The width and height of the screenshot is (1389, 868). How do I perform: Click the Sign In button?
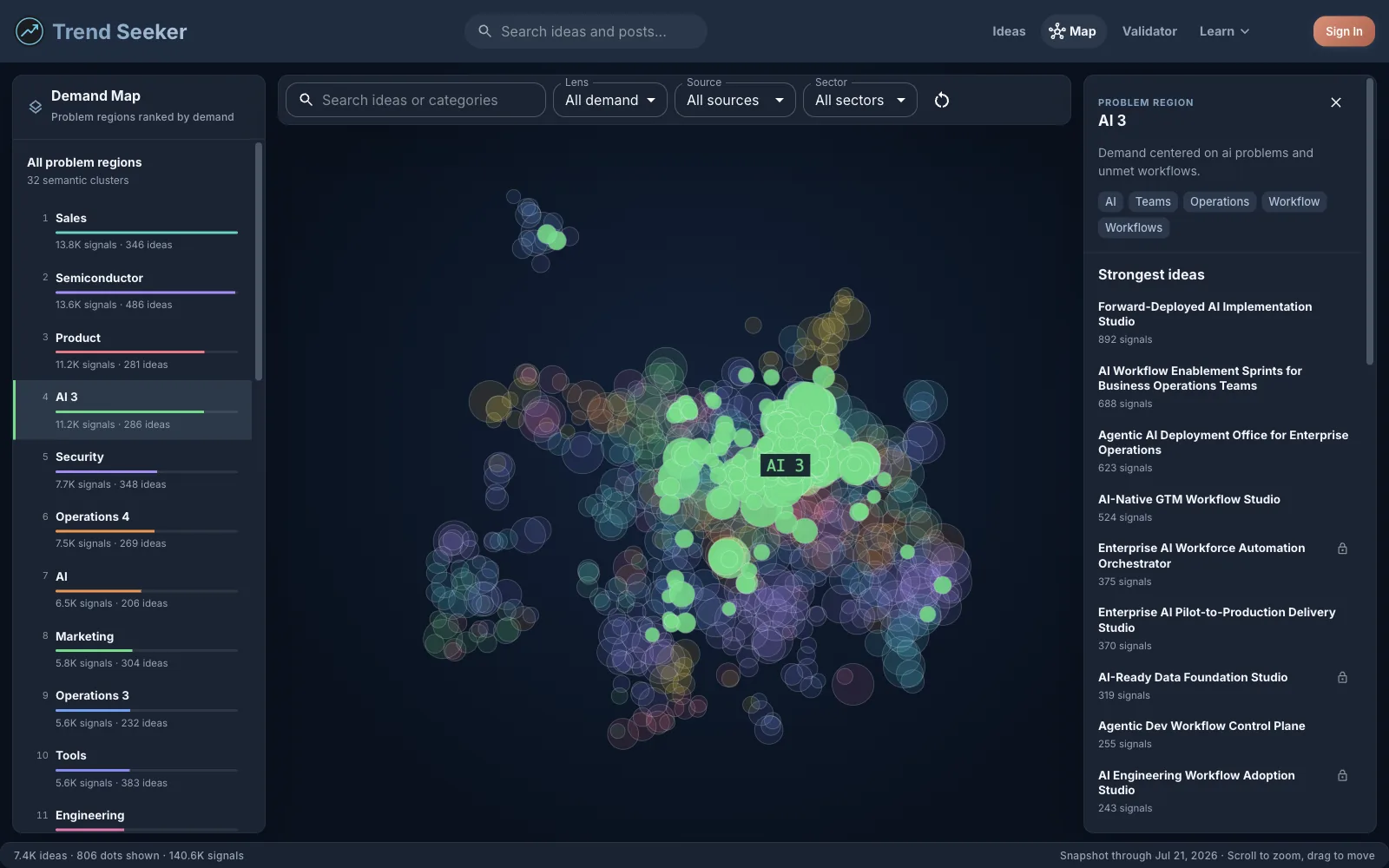[x=1344, y=31]
